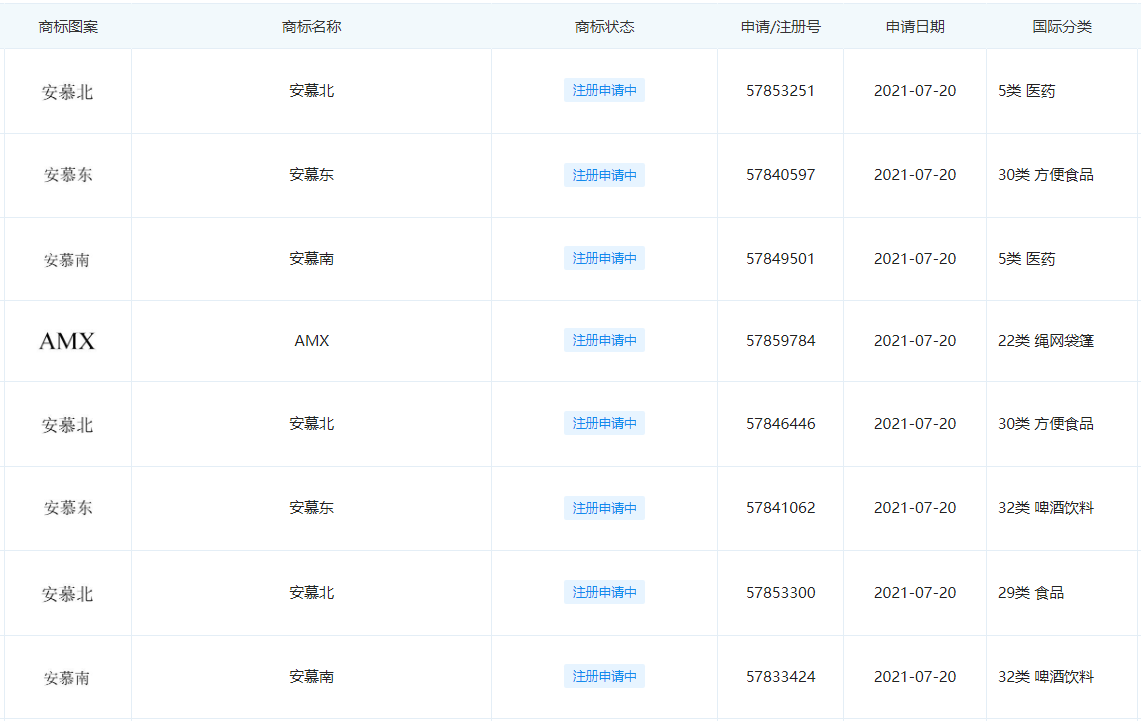1141x721 pixels.
Task: Click registration number 57840597
Action: [780, 175]
